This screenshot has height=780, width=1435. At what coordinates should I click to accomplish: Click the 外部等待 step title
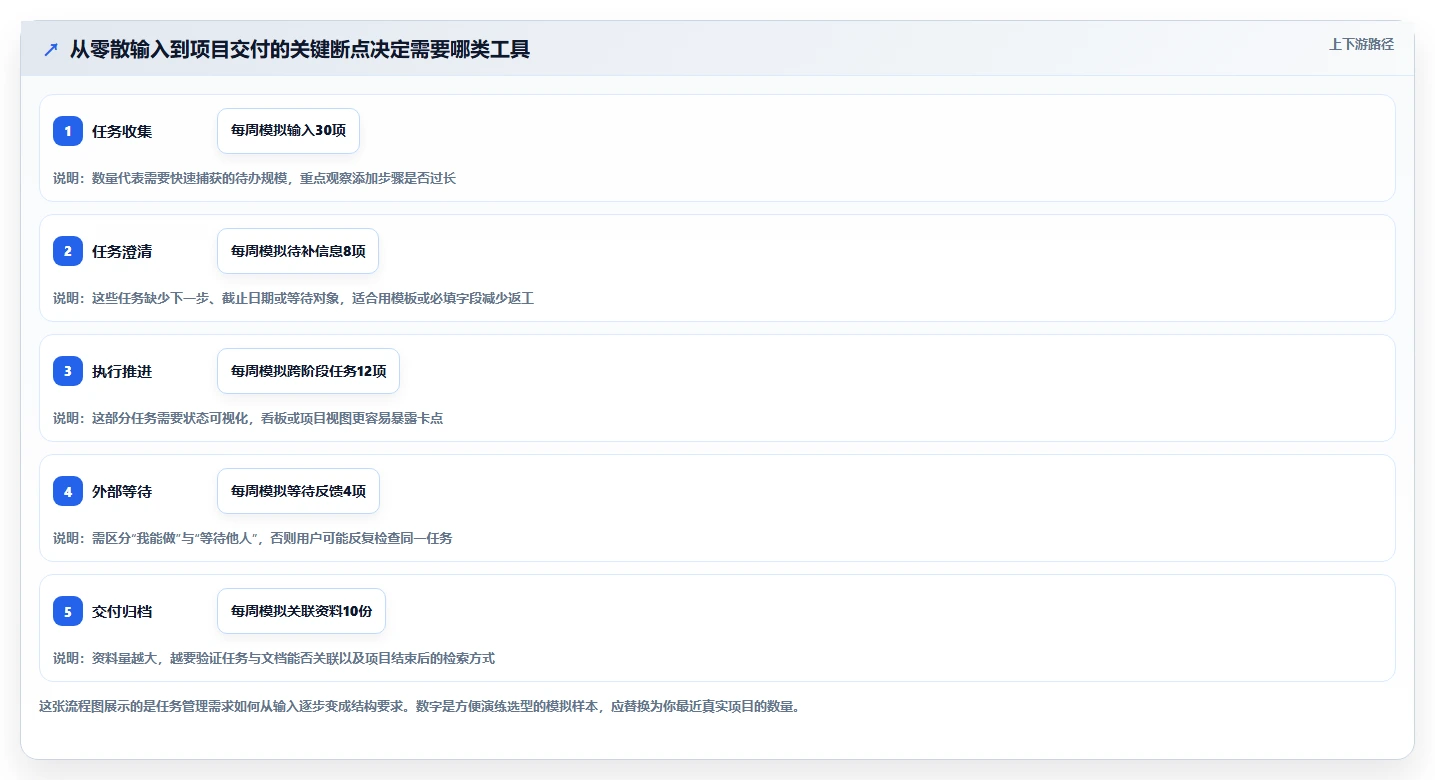[x=122, y=491]
